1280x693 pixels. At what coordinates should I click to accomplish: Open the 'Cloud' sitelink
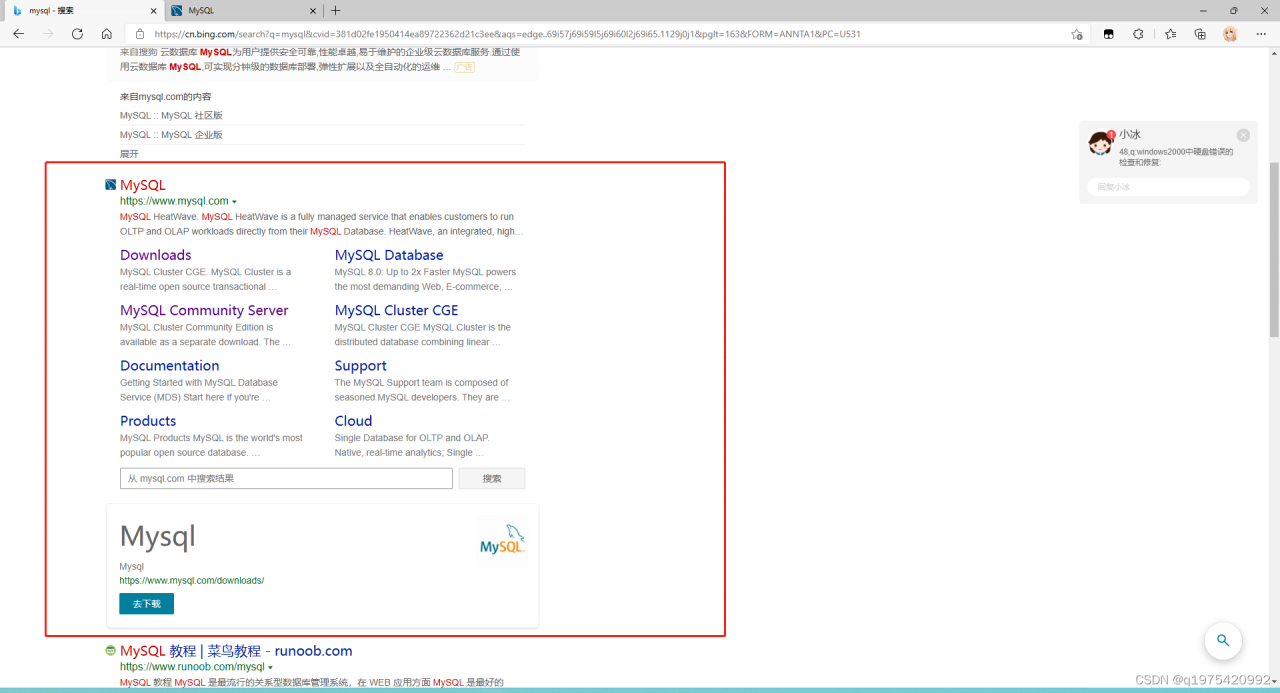pos(353,421)
